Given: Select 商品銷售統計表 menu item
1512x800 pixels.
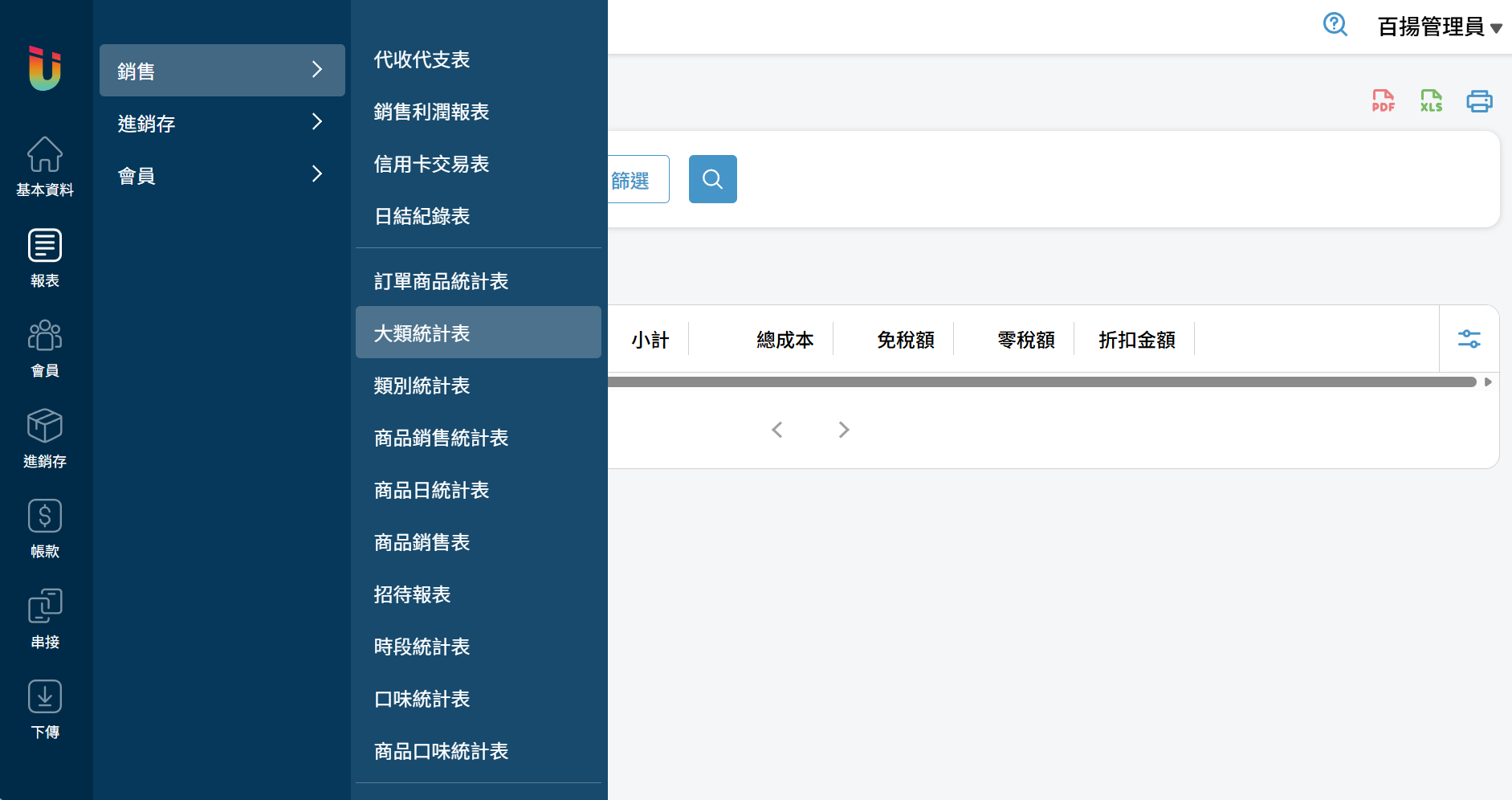Looking at the screenshot, I should pyautogui.click(x=441, y=438).
